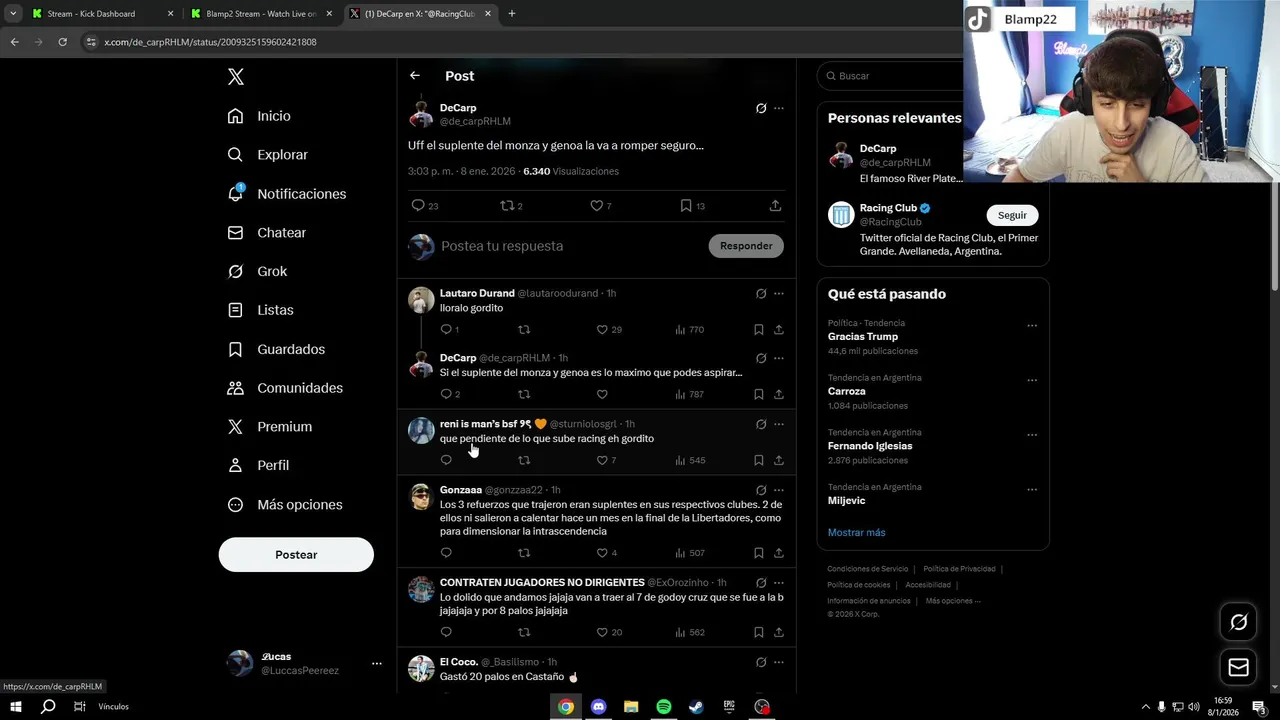The height and width of the screenshot is (720, 1280).
Task: Click the Comunidades people icon
Action: (235, 388)
